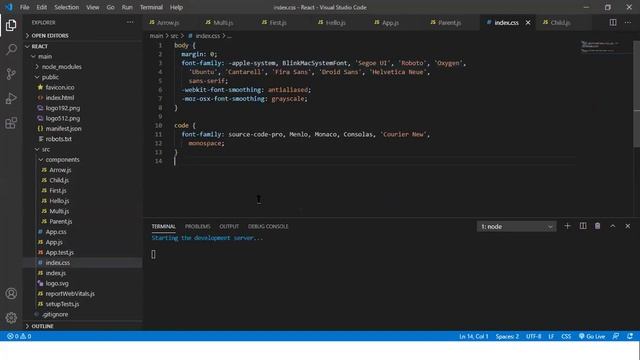Image resolution: width=640 pixels, height=360 pixels.
Task: Open the Manage gear icon
Action: pos(11,318)
